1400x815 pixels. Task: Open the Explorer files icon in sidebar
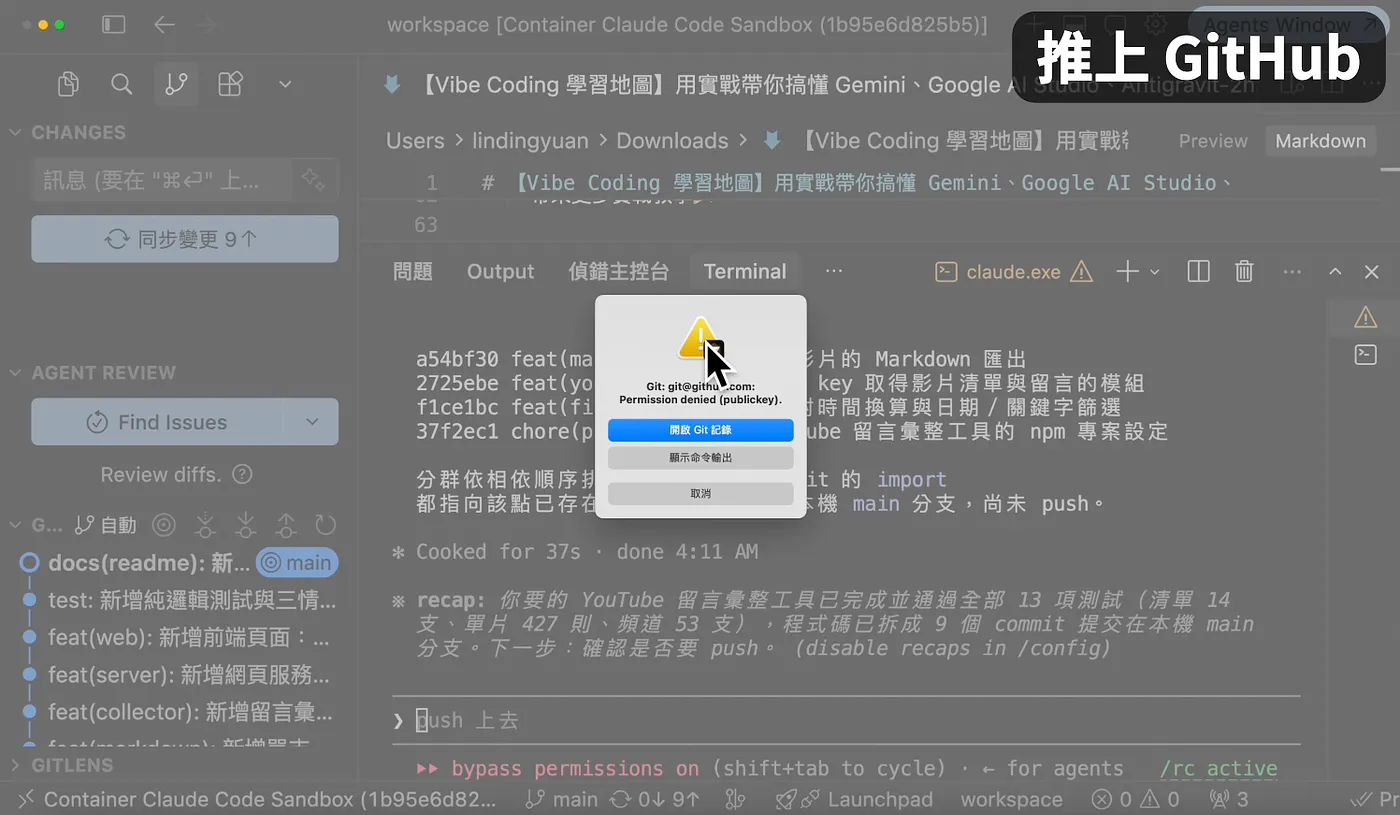click(68, 85)
